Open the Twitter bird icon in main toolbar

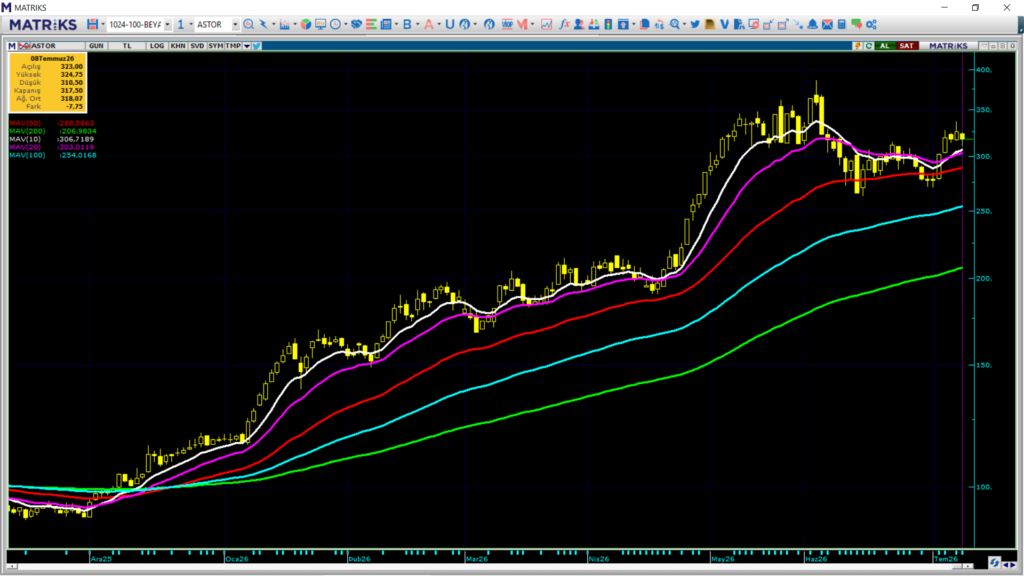[x=695, y=24]
